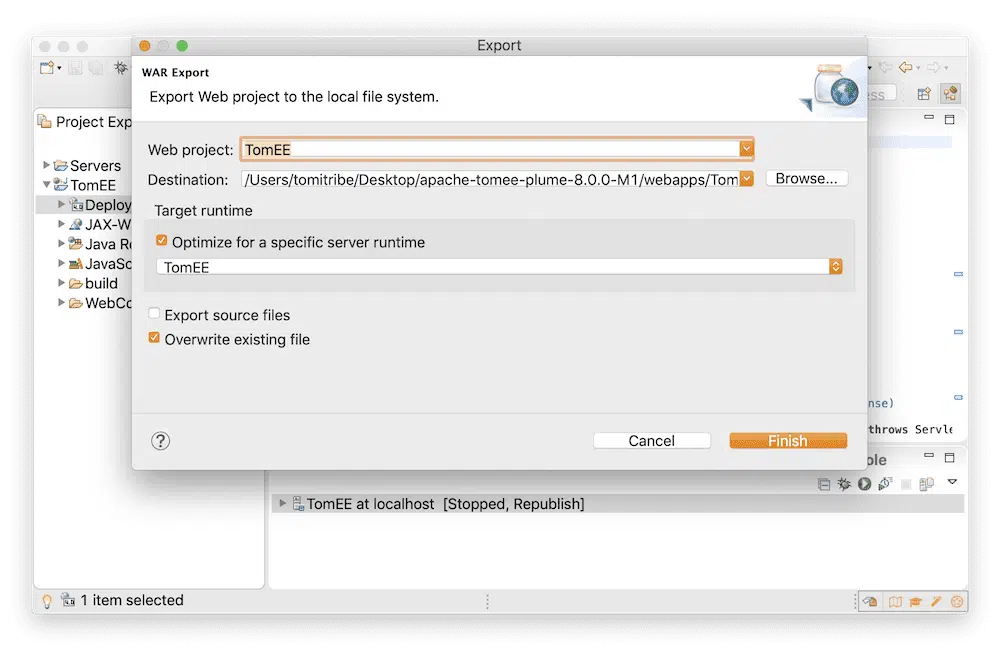
Task: Click the New wizard icon in main toolbar
Action: (46, 68)
